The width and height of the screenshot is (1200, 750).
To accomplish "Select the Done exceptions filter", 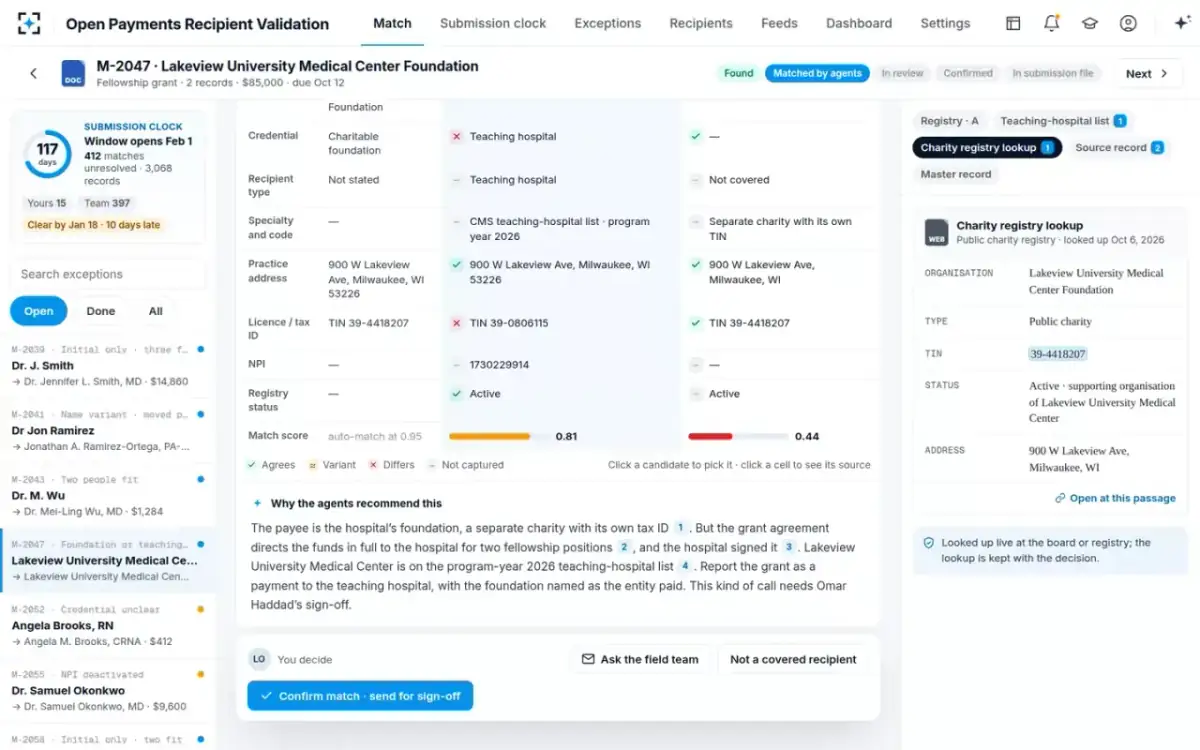I will 100,311.
